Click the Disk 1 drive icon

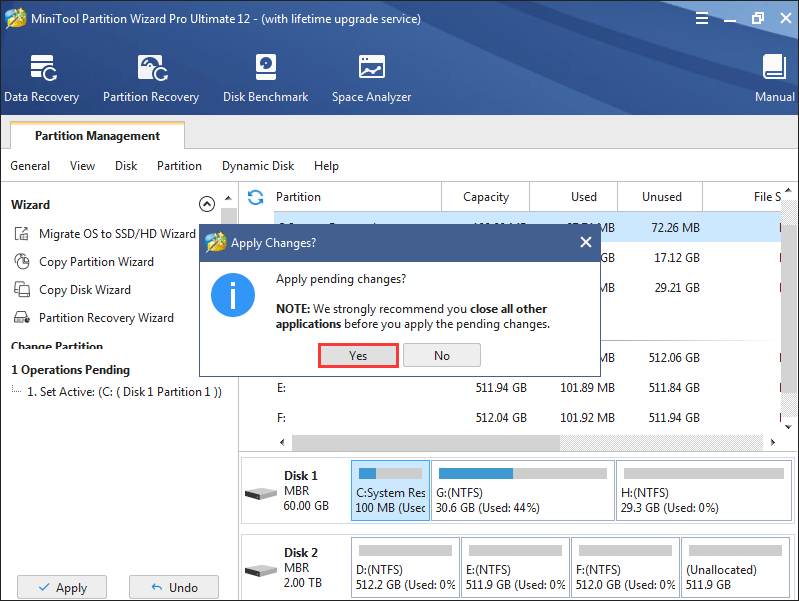pos(260,493)
